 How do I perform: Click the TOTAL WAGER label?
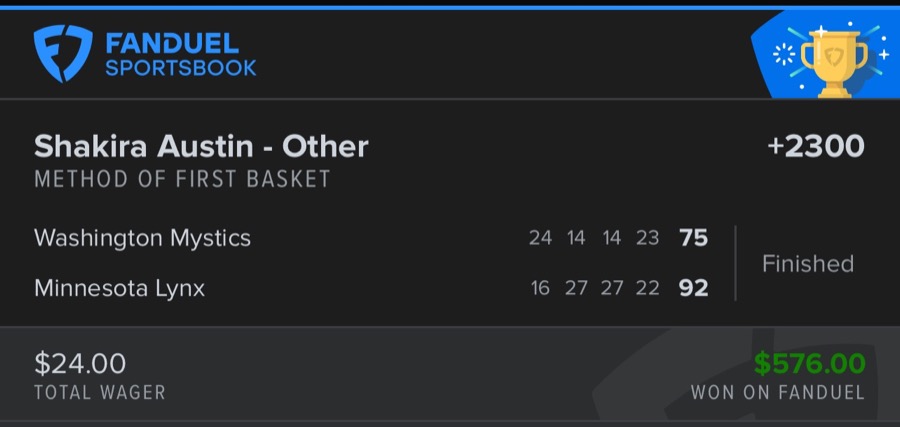99,393
